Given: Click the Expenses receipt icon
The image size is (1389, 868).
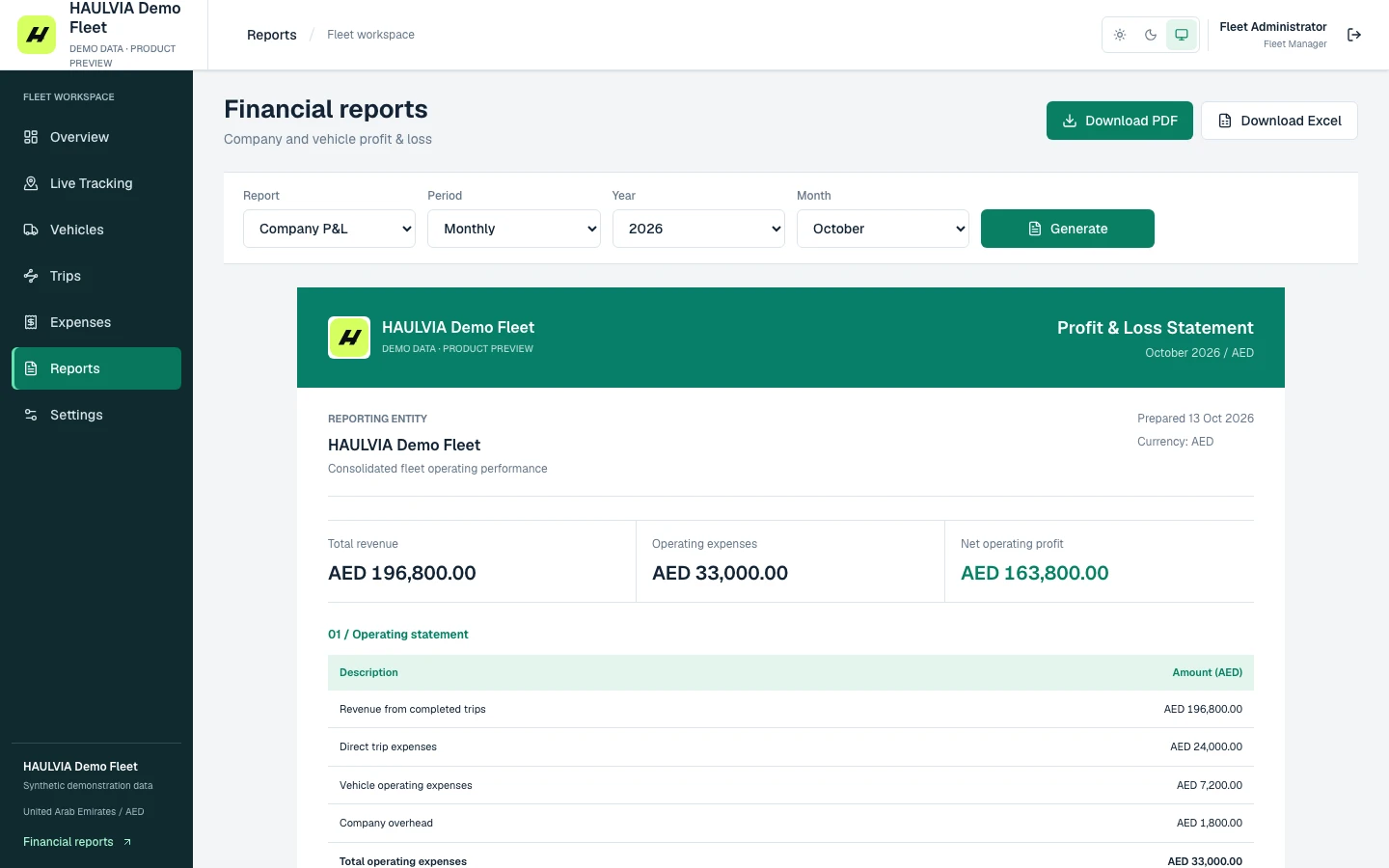Looking at the screenshot, I should [x=31, y=322].
